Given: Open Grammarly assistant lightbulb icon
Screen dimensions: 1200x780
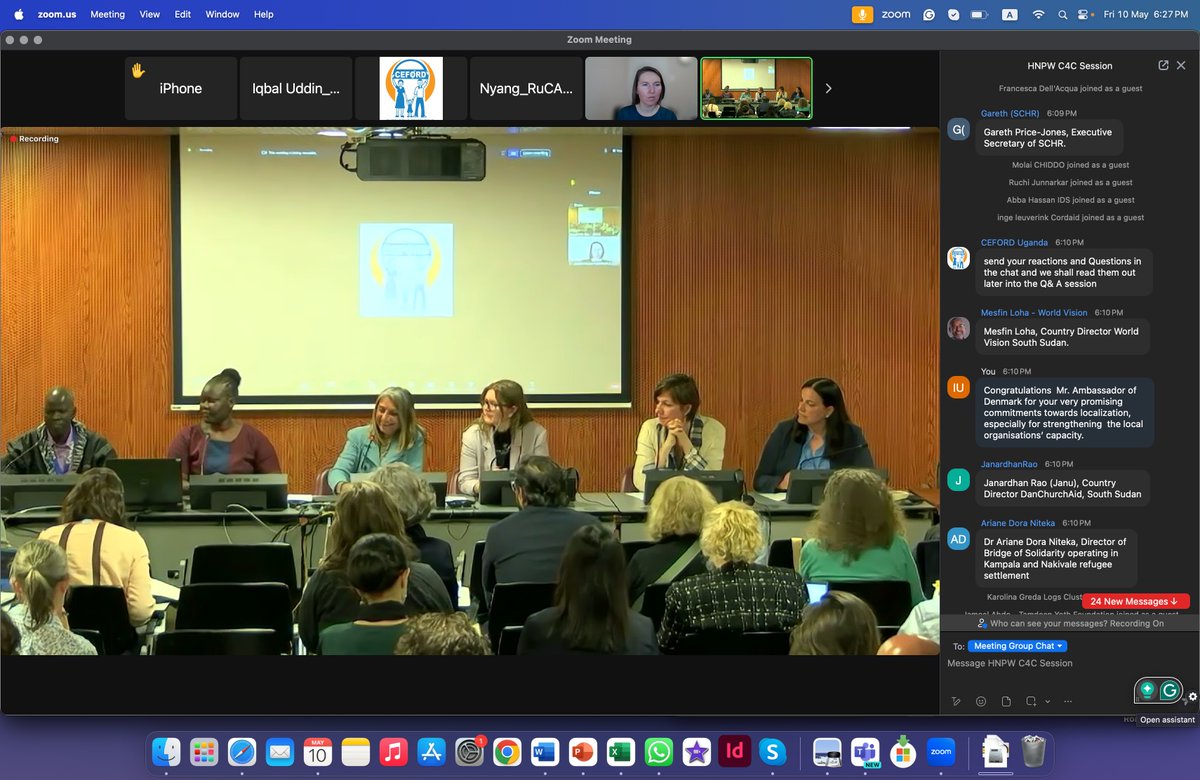Looking at the screenshot, I should tap(1147, 690).
